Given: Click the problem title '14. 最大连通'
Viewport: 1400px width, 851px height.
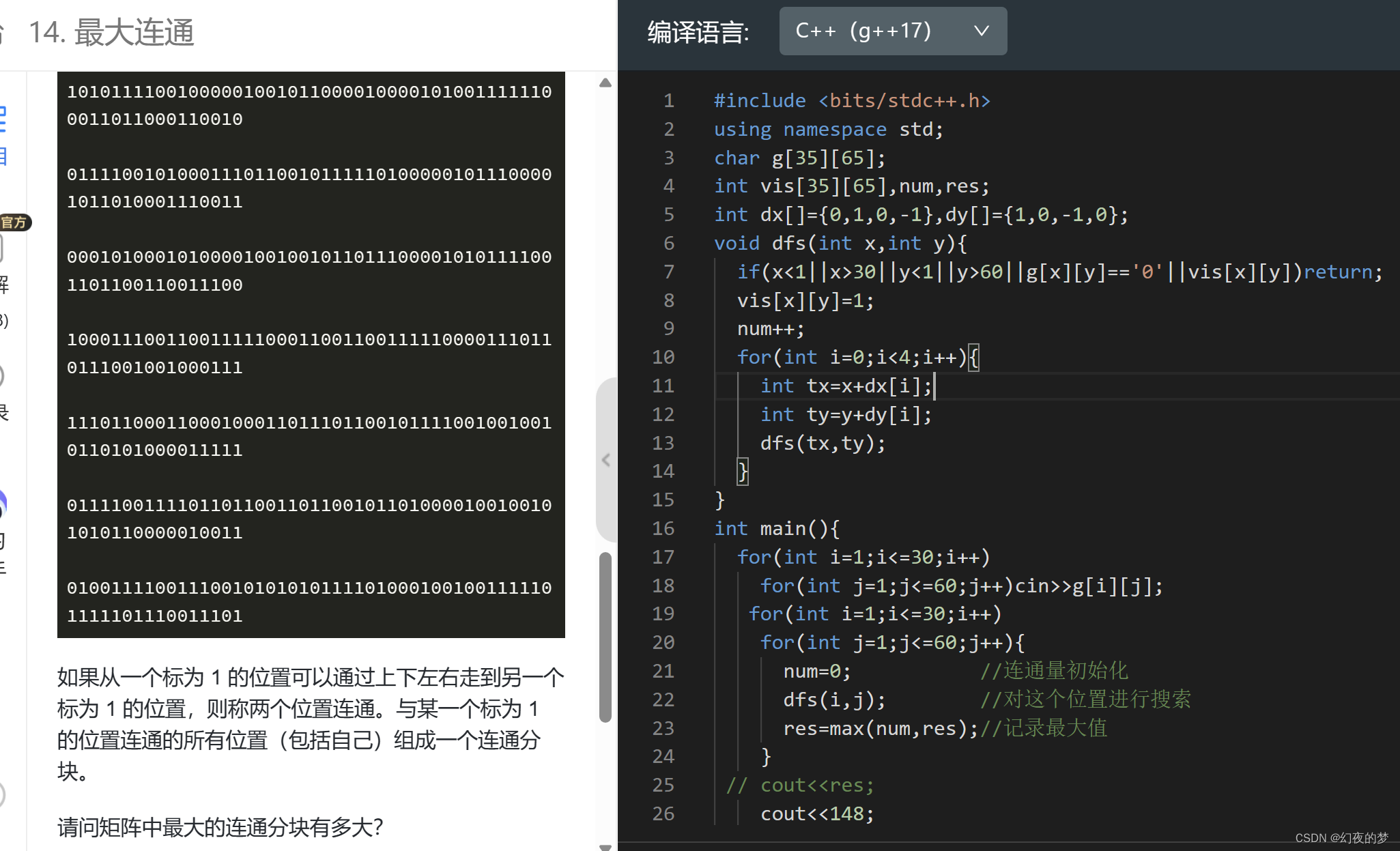Looking at the screenshot, I should 111,32.
